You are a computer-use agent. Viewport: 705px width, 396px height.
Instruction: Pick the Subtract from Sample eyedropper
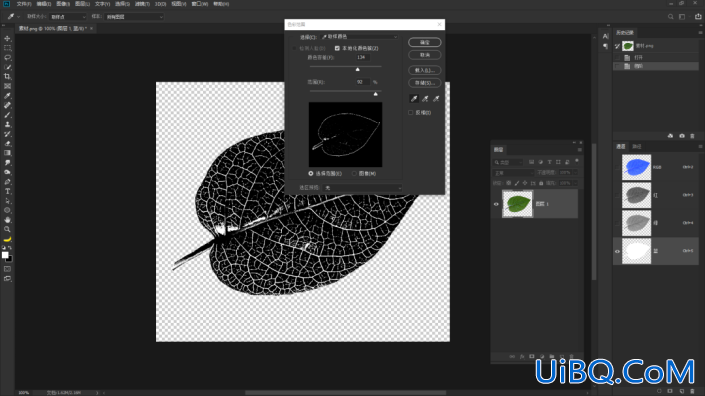[436, 98]
